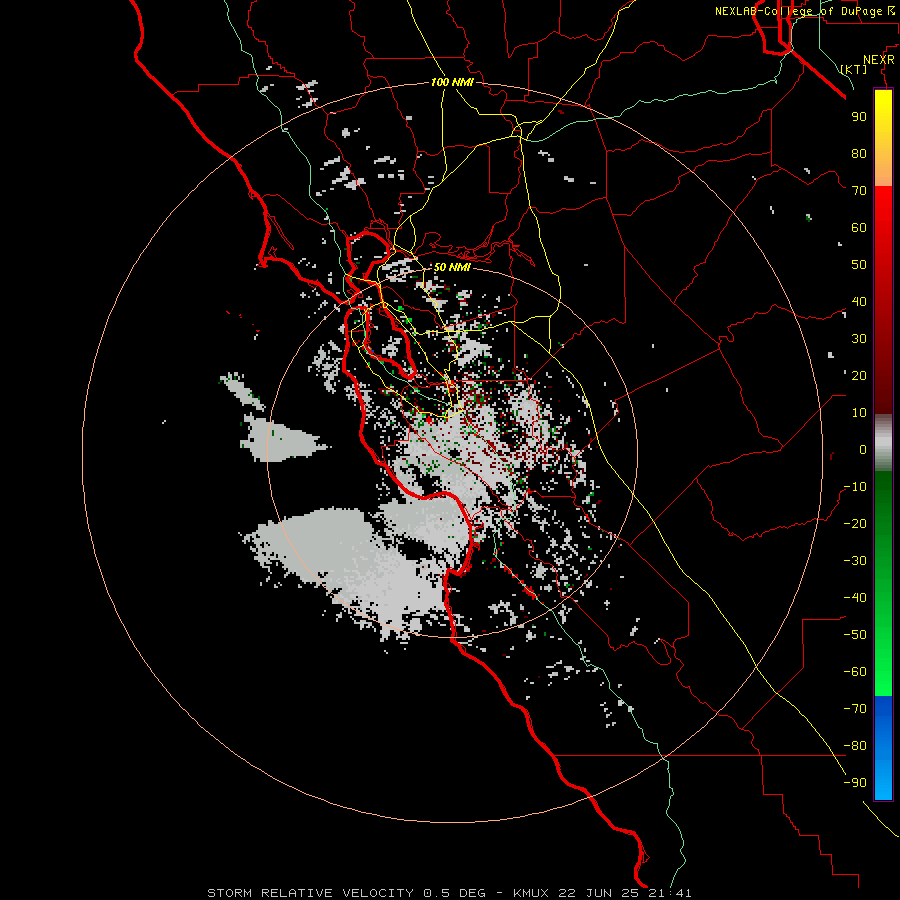Click the -80 scale value
Screen dimensions: 900x900
855,746
